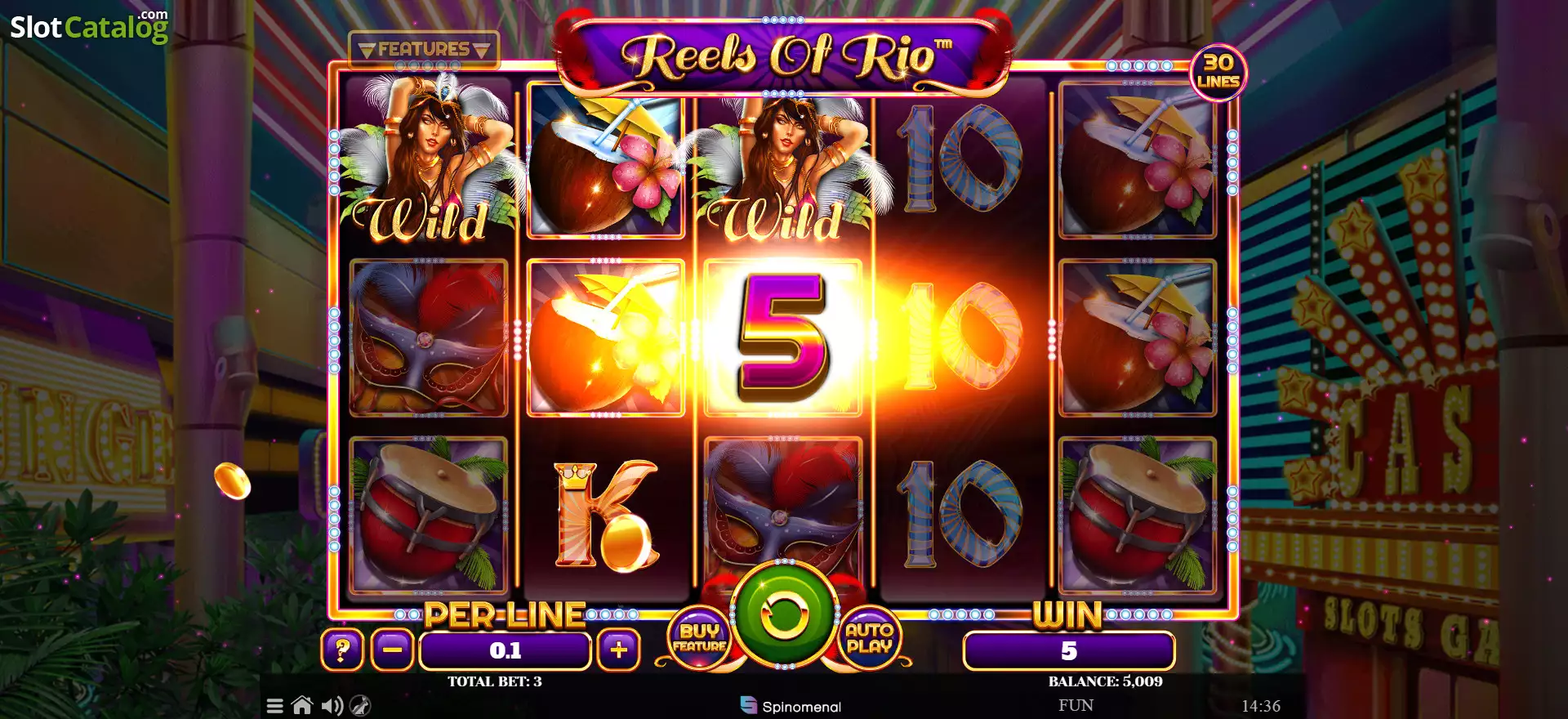Start Auto Play mode

coord(869,638)
